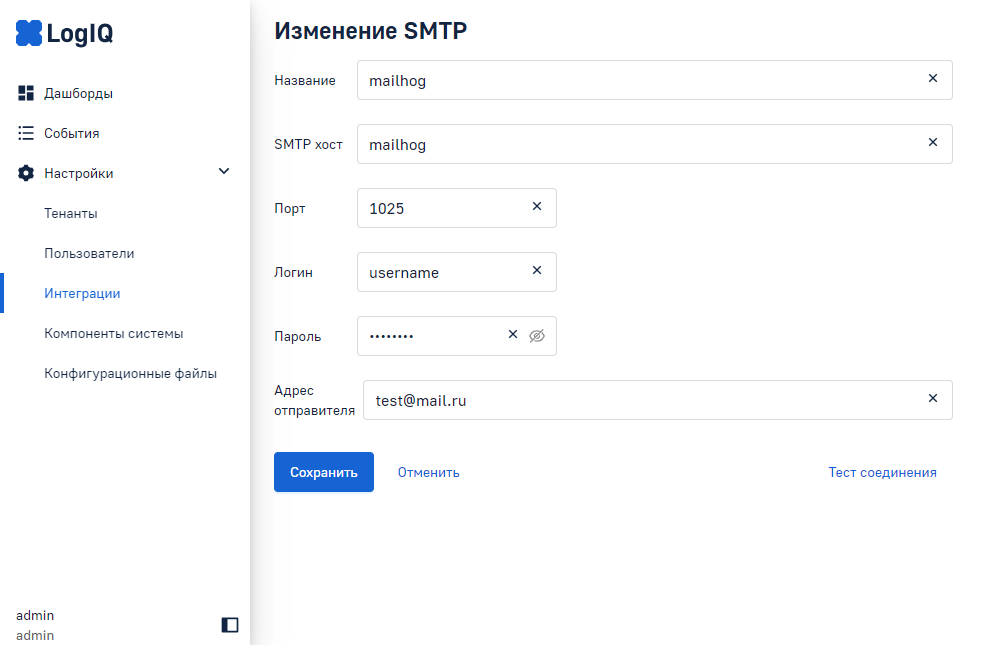Focus the Порт input field

[440, 208]
